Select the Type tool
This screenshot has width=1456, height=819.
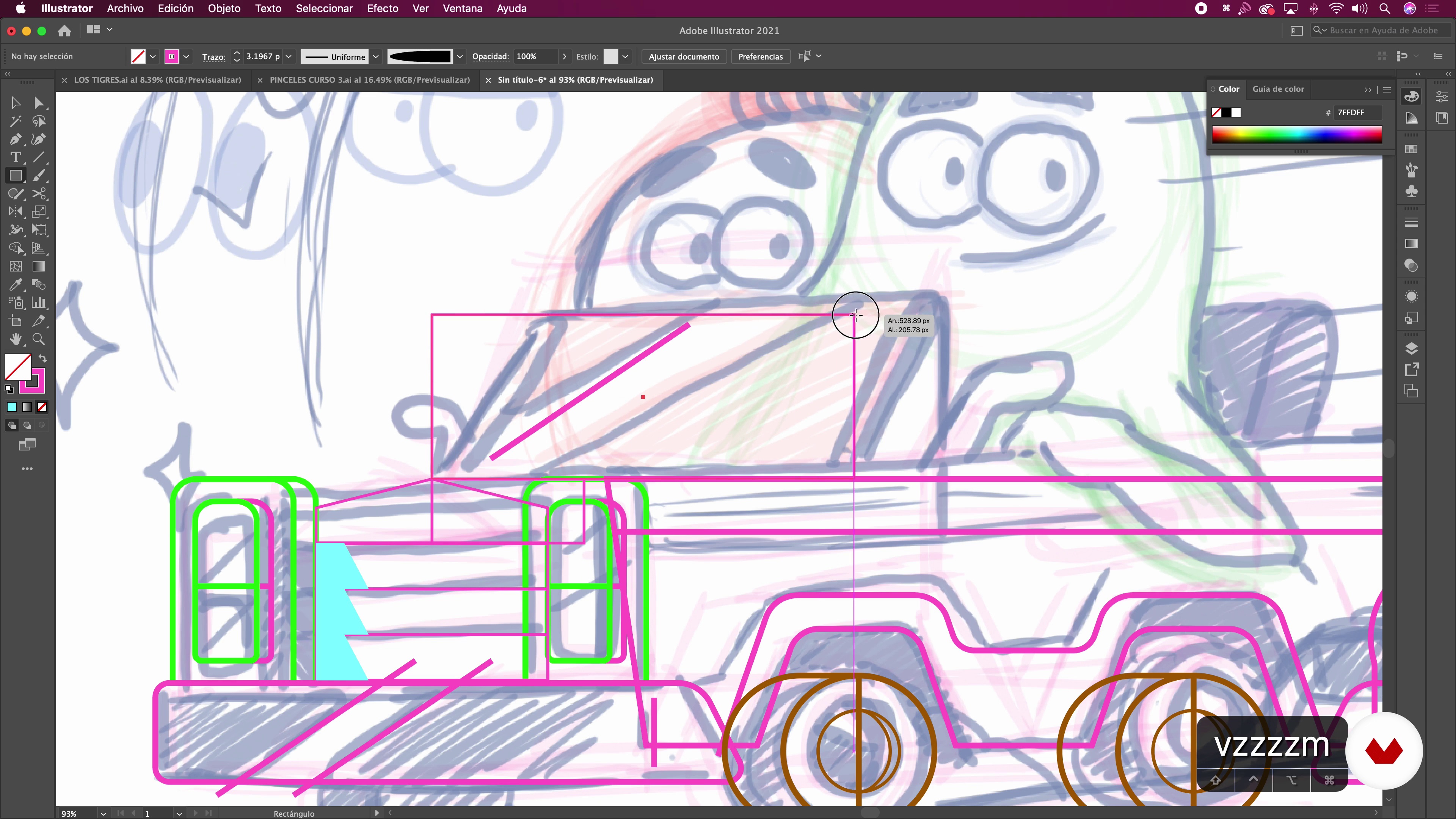pyautogui.click(x=15, y=157)
